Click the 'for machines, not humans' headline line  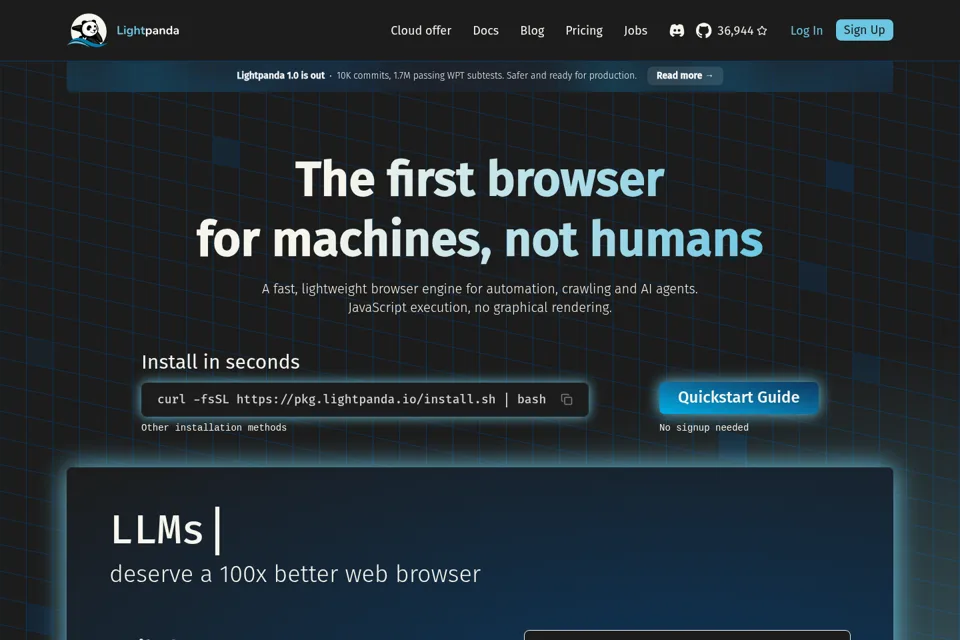pyautogui.click(x=479, y=239)
